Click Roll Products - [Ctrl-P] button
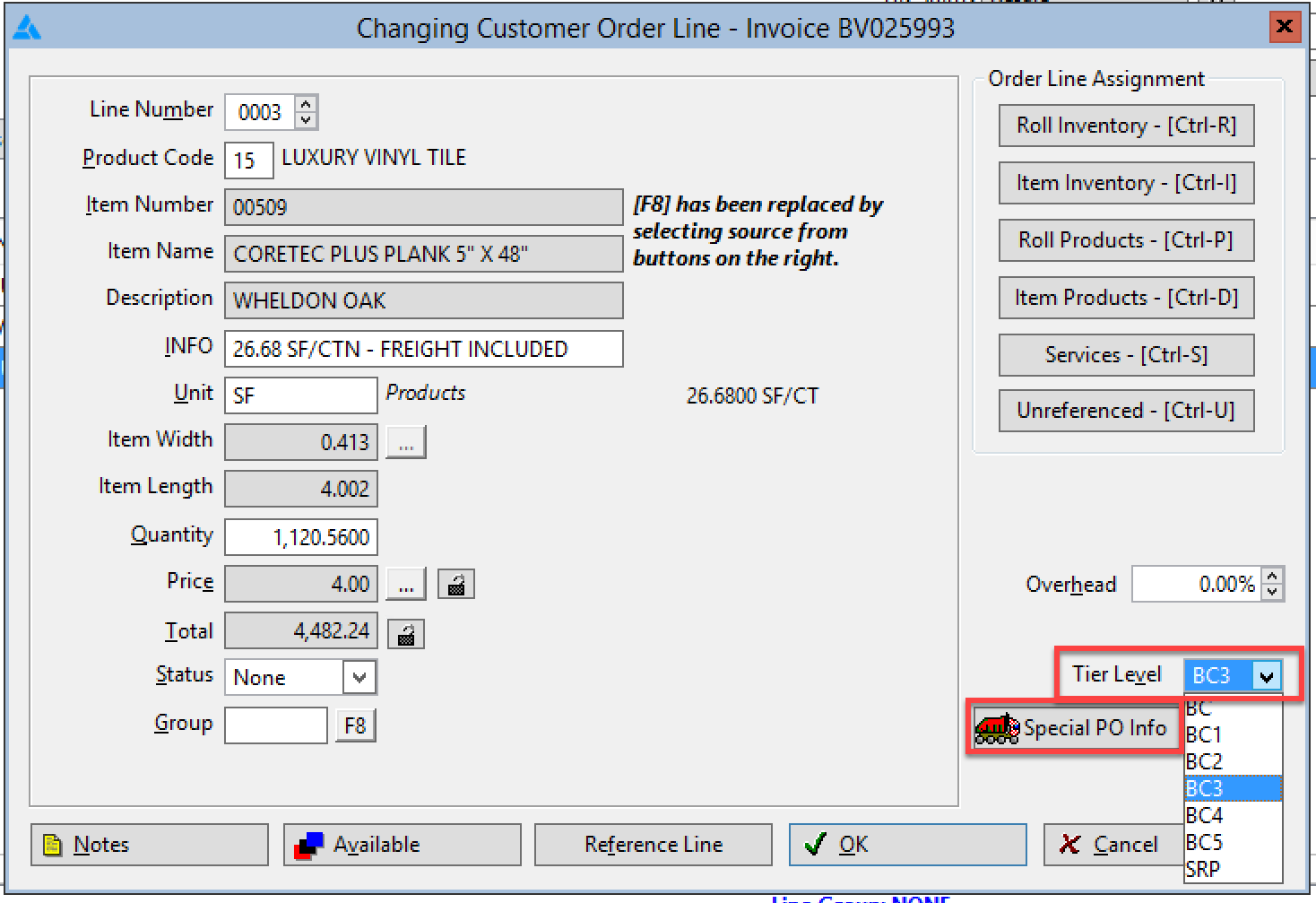Screen dimensions: 1316x903 1126,240
